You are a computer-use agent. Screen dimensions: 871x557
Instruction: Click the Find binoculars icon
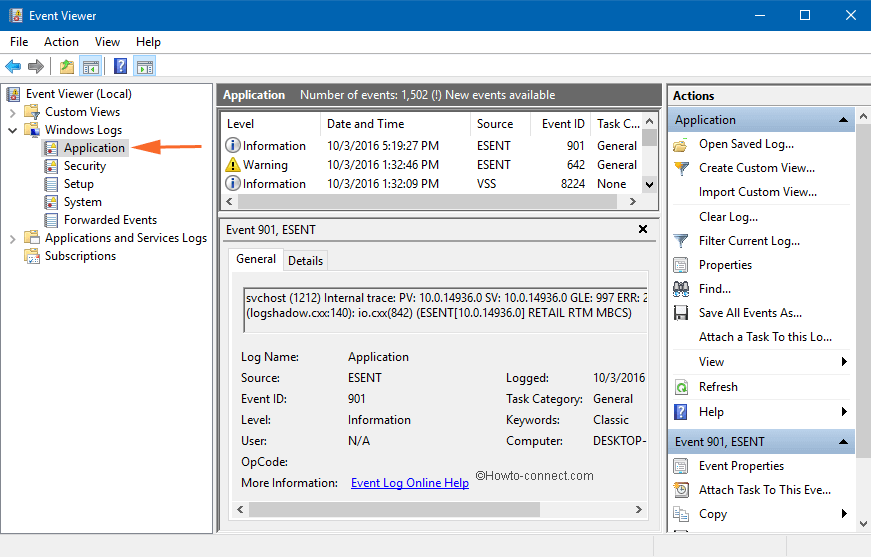pyautogui.click(x=681, y=289)
